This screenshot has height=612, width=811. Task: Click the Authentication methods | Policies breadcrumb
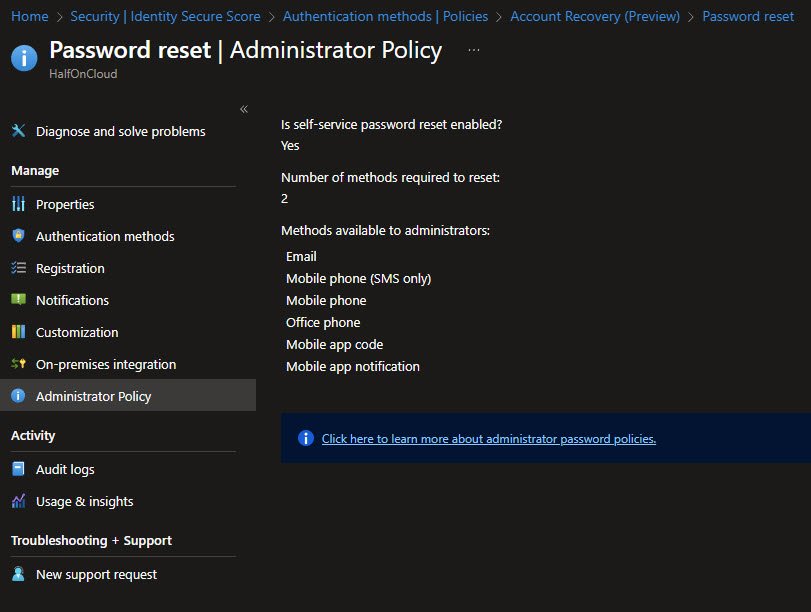[385, 16]
